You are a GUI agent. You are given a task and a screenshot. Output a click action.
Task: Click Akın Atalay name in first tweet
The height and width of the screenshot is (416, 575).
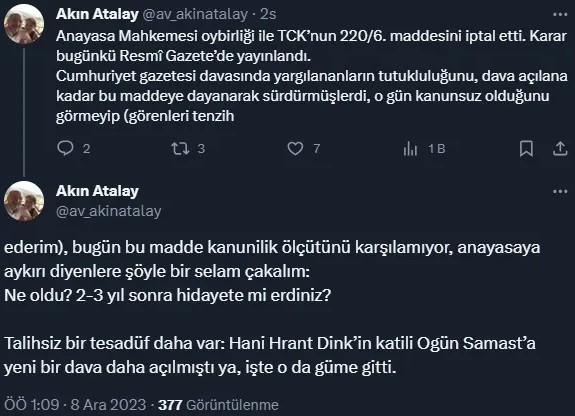(x=97, y=14)
